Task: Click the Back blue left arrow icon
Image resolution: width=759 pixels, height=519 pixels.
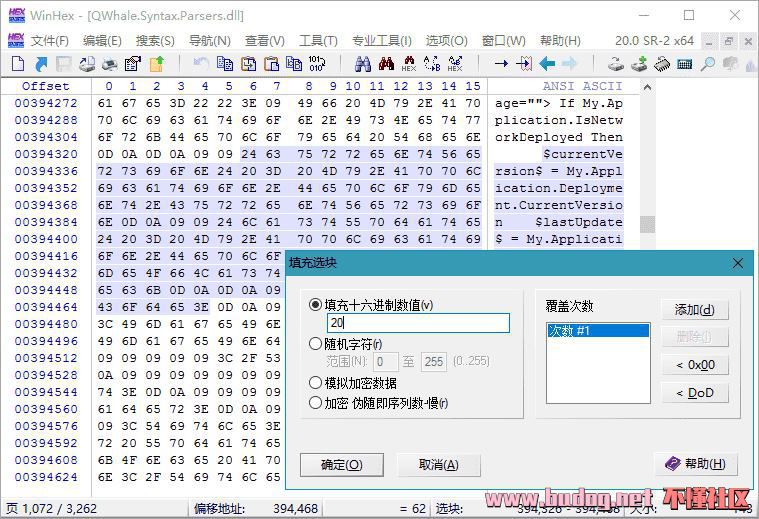Action: 547,63
